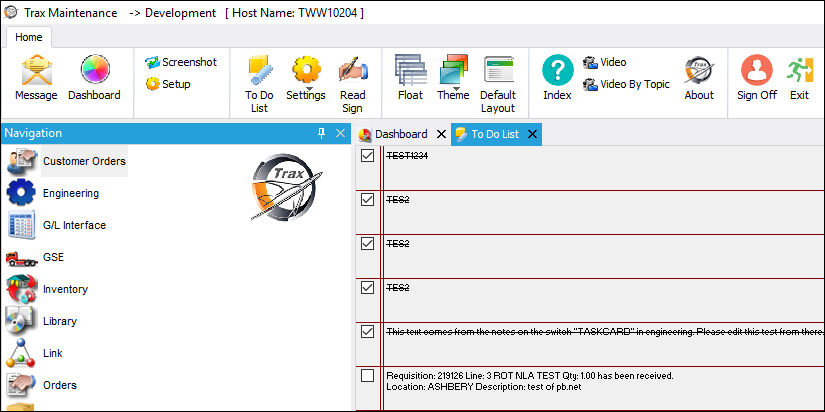Open the Video help item
Image resolution: width=825 pixels, height=412 pixels.
(x=605, y=62)
